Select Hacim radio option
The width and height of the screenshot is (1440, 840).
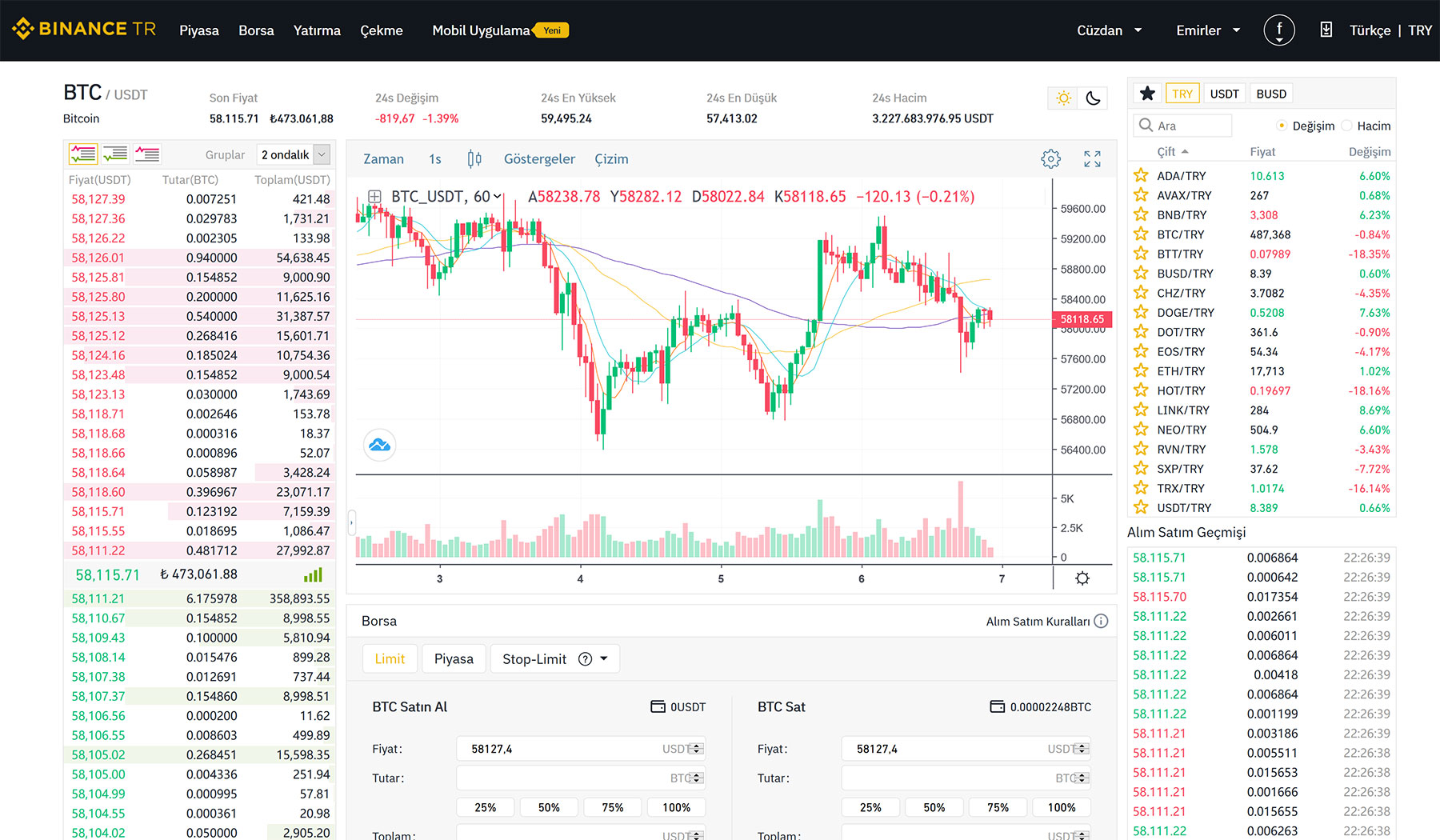[x=1346, y=126]
